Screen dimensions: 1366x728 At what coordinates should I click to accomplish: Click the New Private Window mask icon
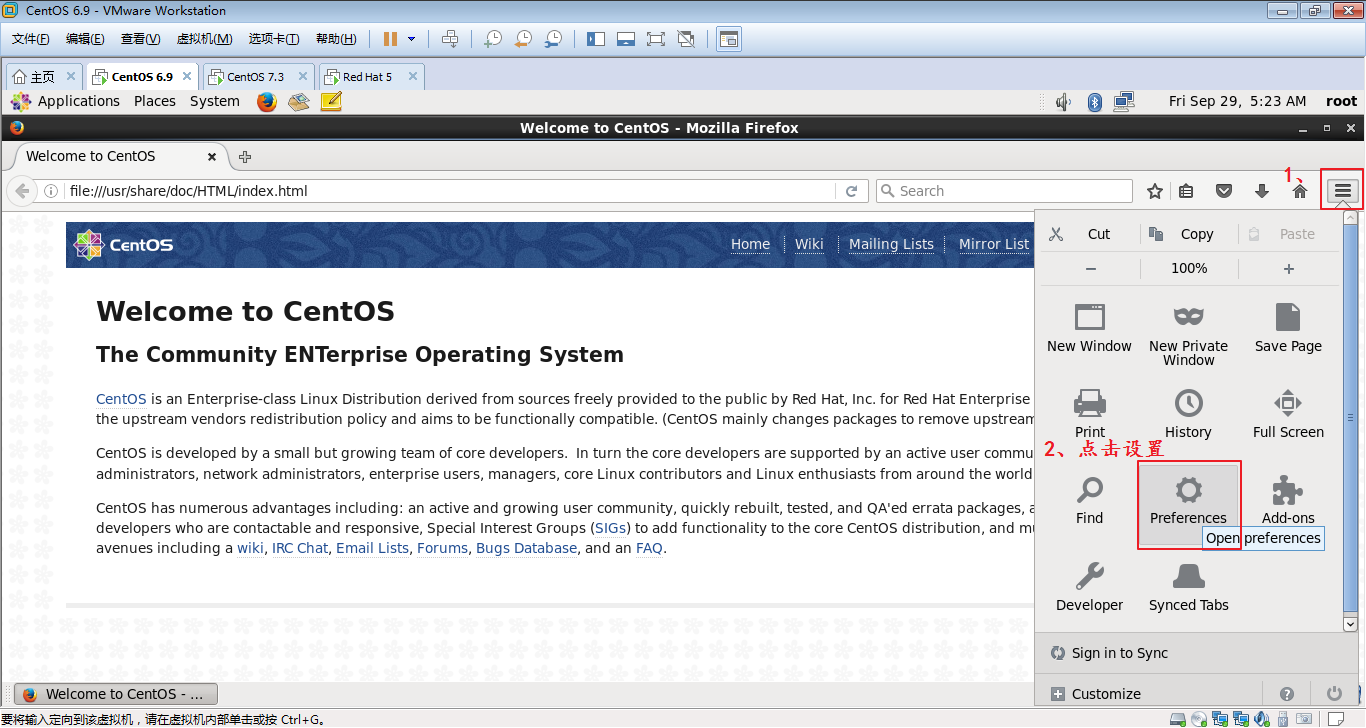coord(1188,318)
